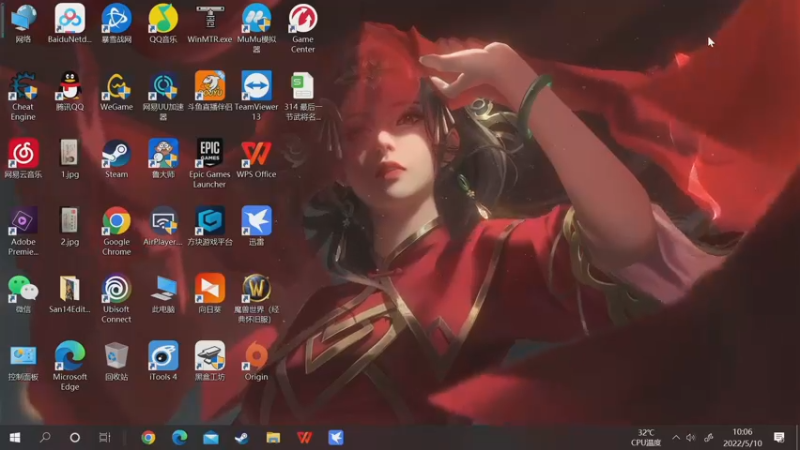Open the input method tray icon
The image size is (800, 450).
point(709,437)
